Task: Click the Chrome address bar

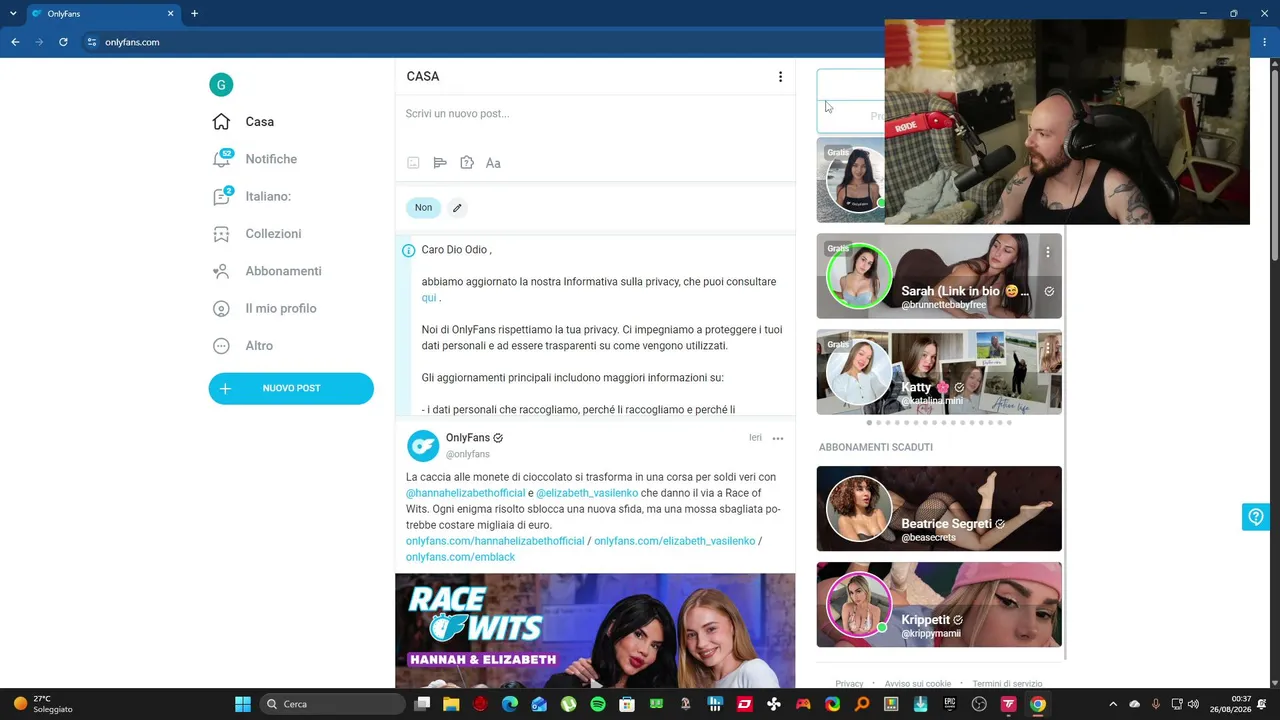Action: tap(480, 42)
